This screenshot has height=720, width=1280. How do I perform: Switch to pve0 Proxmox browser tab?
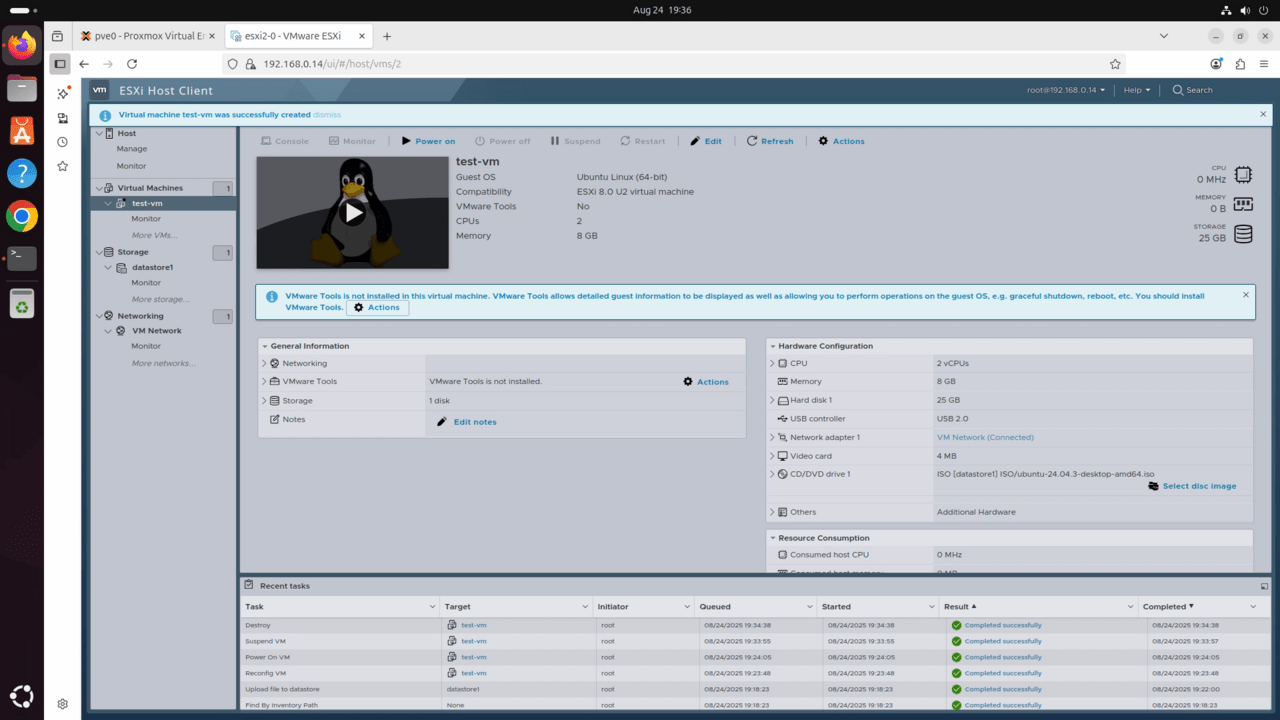coord(148,36)
